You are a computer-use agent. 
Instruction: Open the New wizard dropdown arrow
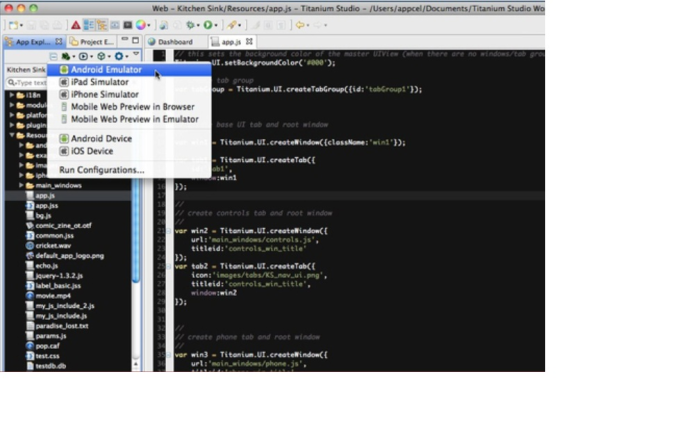pyautogui.click(x=21, y=25)
